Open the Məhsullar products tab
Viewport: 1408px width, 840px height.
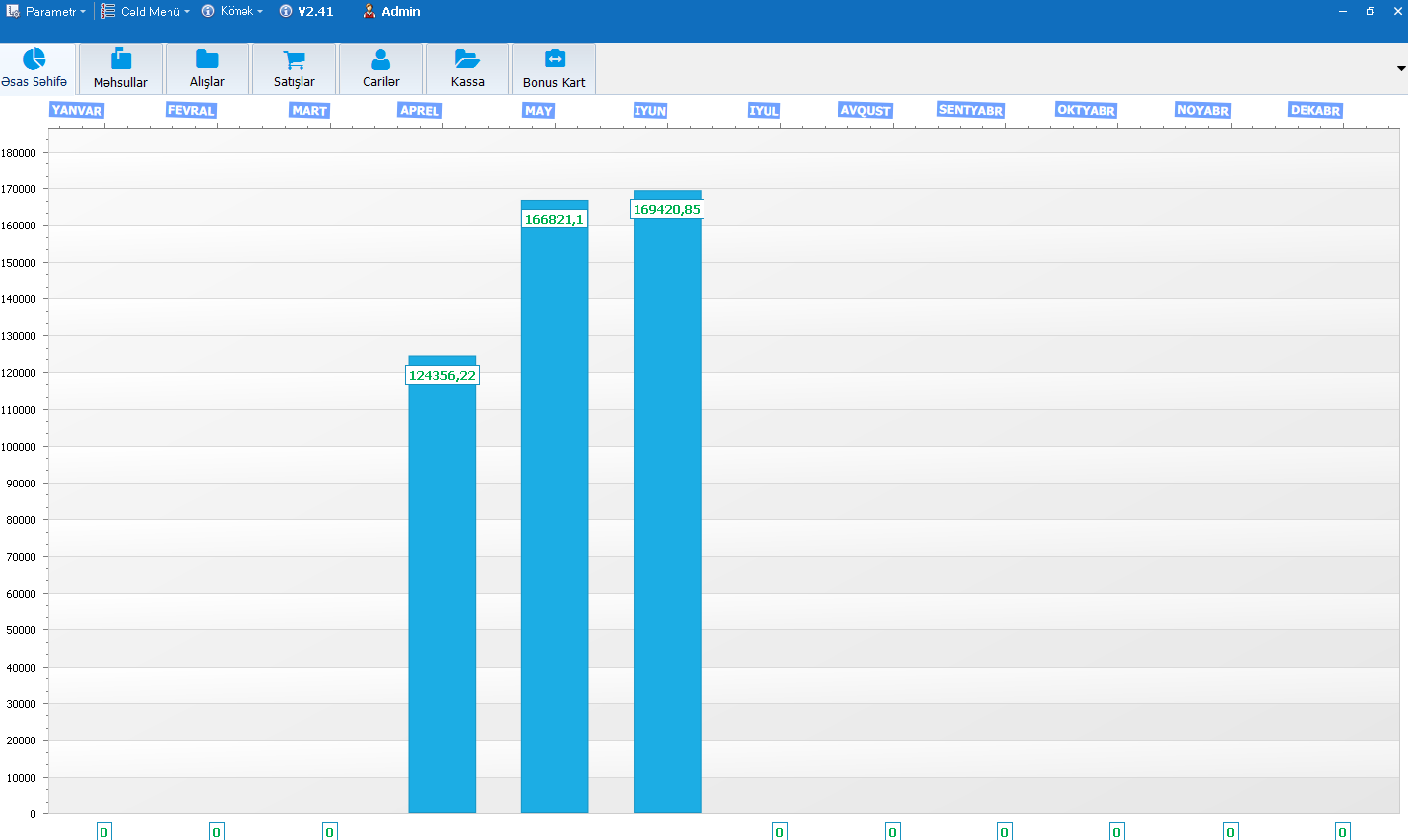[x=120, y=69]
